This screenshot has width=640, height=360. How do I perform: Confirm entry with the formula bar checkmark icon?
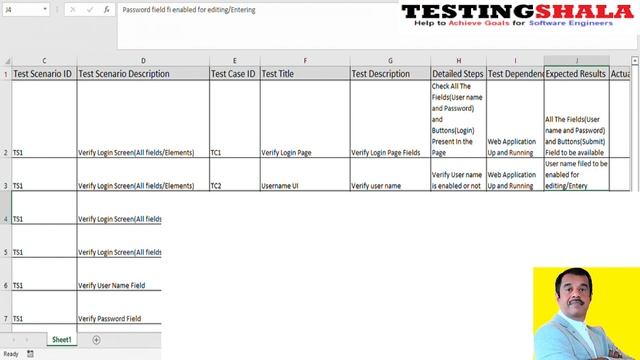pyautogui.click(x=90, y=9)
